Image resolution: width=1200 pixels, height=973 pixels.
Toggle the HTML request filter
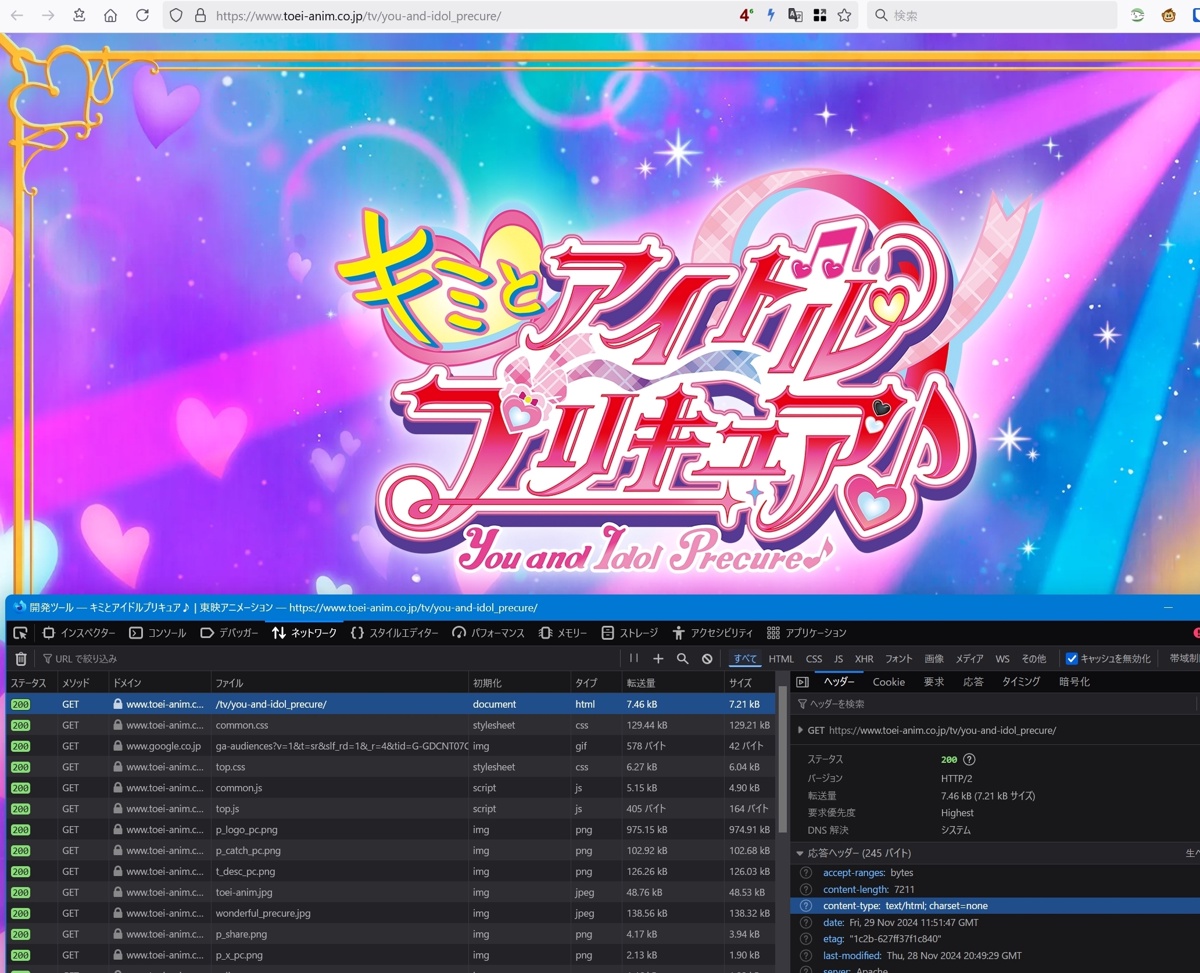click(x=781, y=659)
